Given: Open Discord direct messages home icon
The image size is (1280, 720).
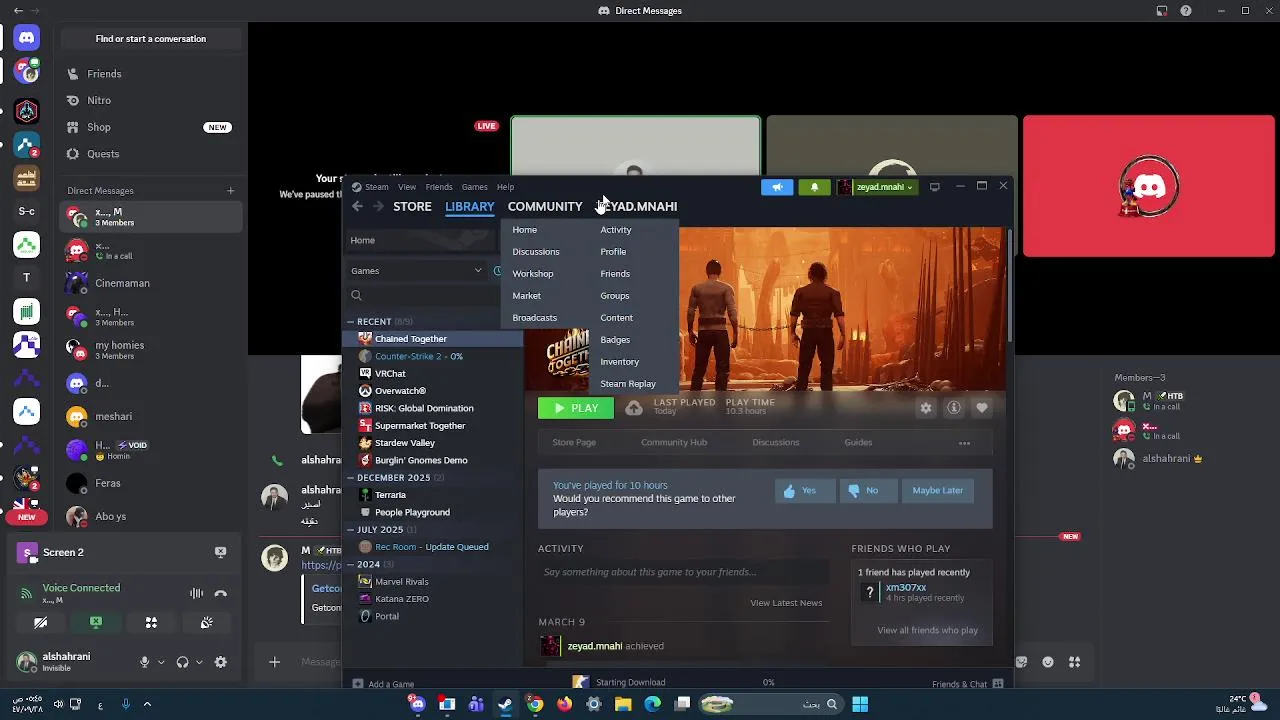Looking at the screenshot, I should 27,38.
